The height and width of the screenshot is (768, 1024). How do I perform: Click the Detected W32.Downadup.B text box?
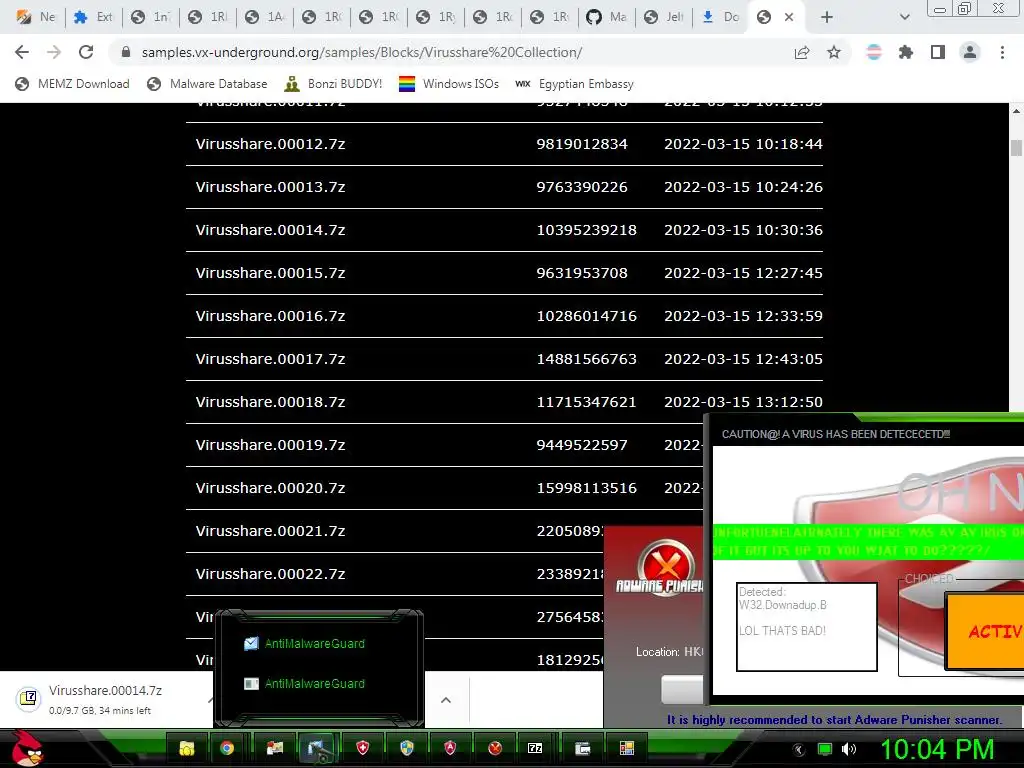pyautogui.click(x=807, y=627)
